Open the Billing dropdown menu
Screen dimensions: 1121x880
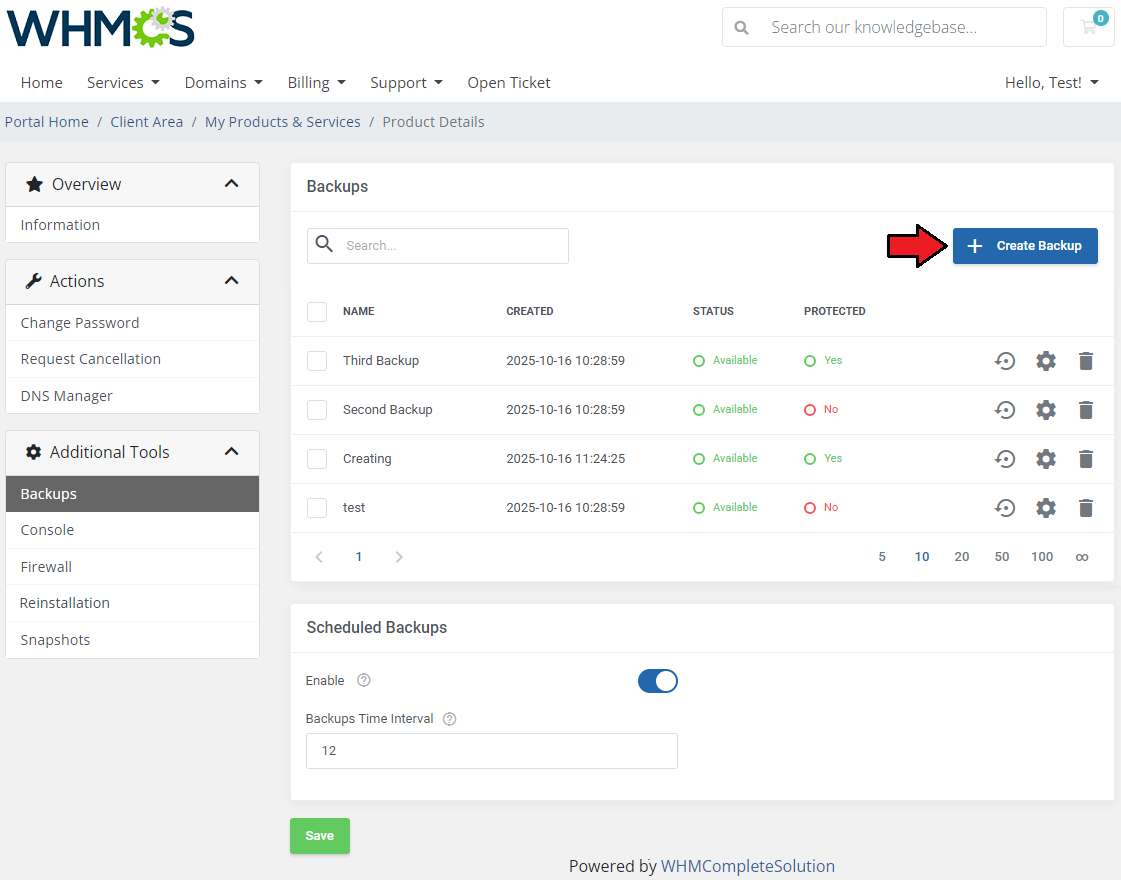pos(316,83)
